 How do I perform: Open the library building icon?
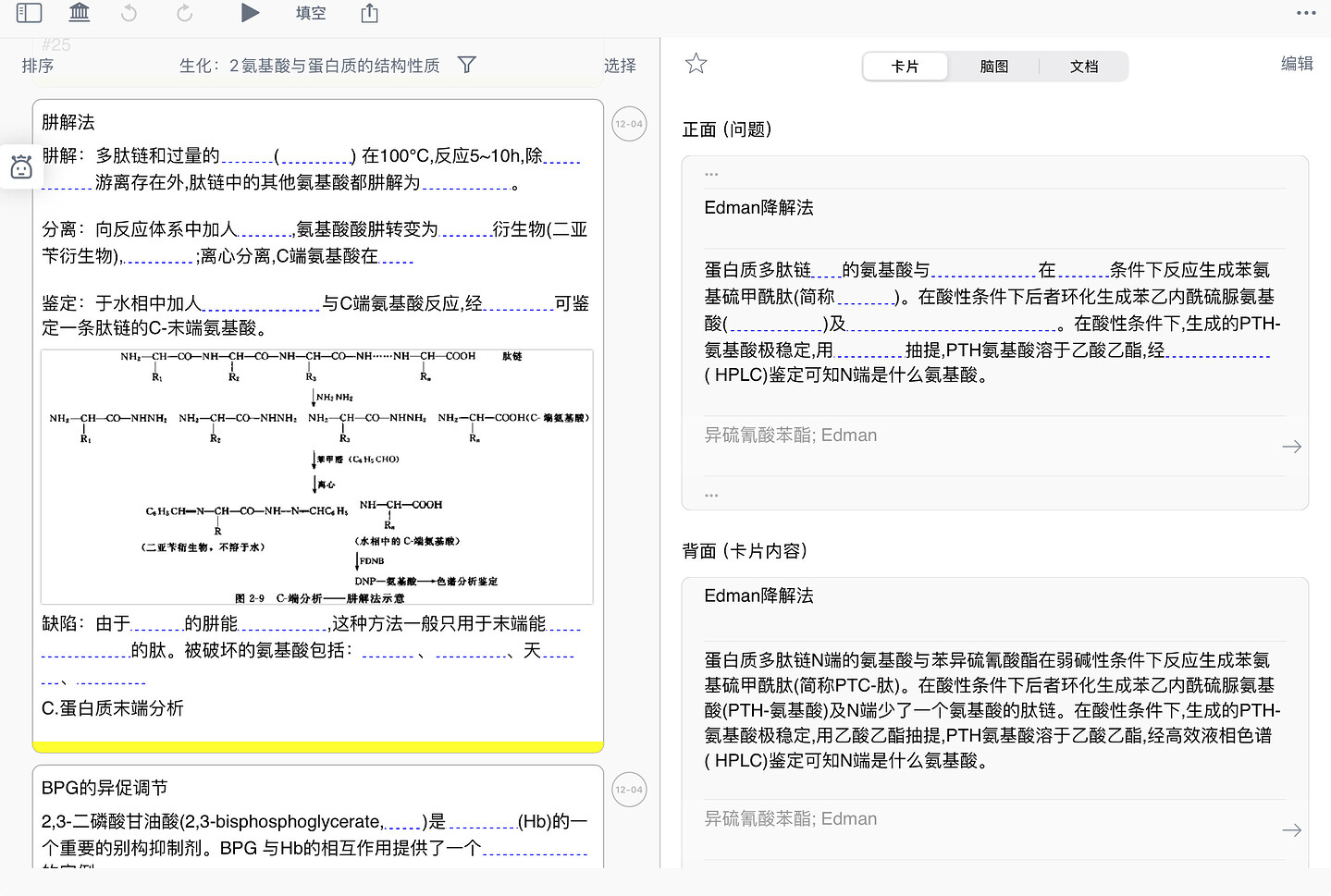(x=80, y=12)
